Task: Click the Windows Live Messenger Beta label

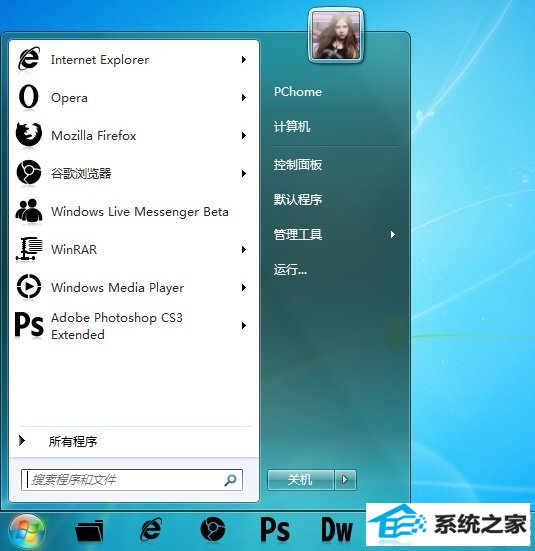Action: click(x=140, y=212)
